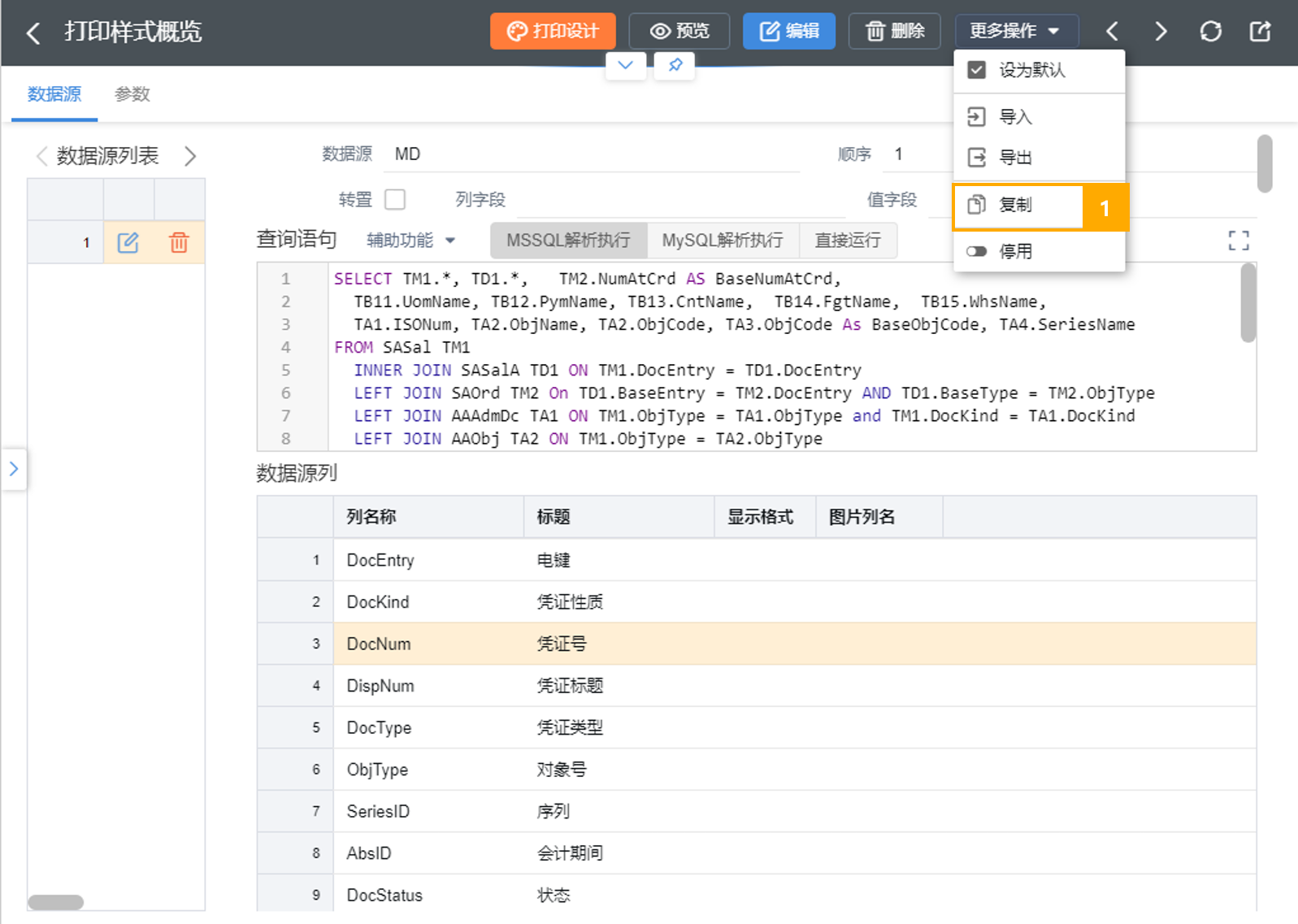This screenshot has width=1298, height=924.
Task: Select the DocEntry row cell
Action: [428, 560]
